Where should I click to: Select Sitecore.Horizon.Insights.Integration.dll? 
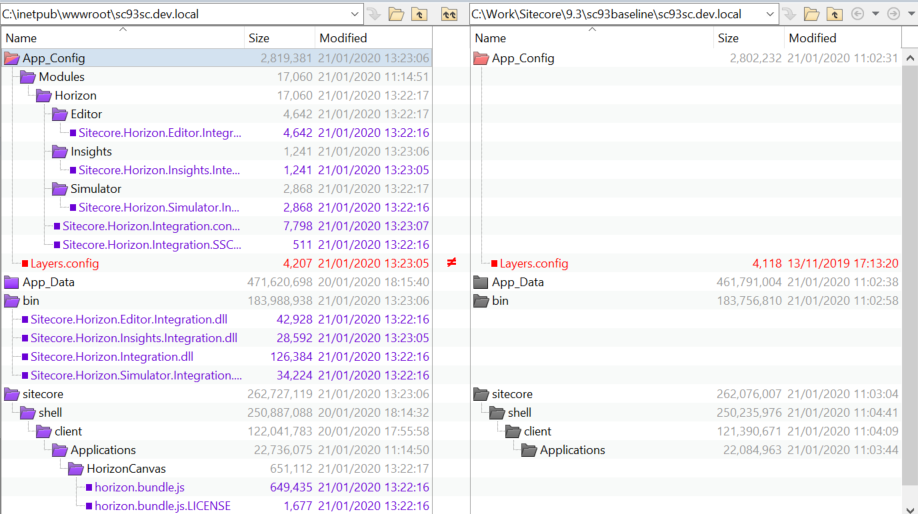click(134, 338)
